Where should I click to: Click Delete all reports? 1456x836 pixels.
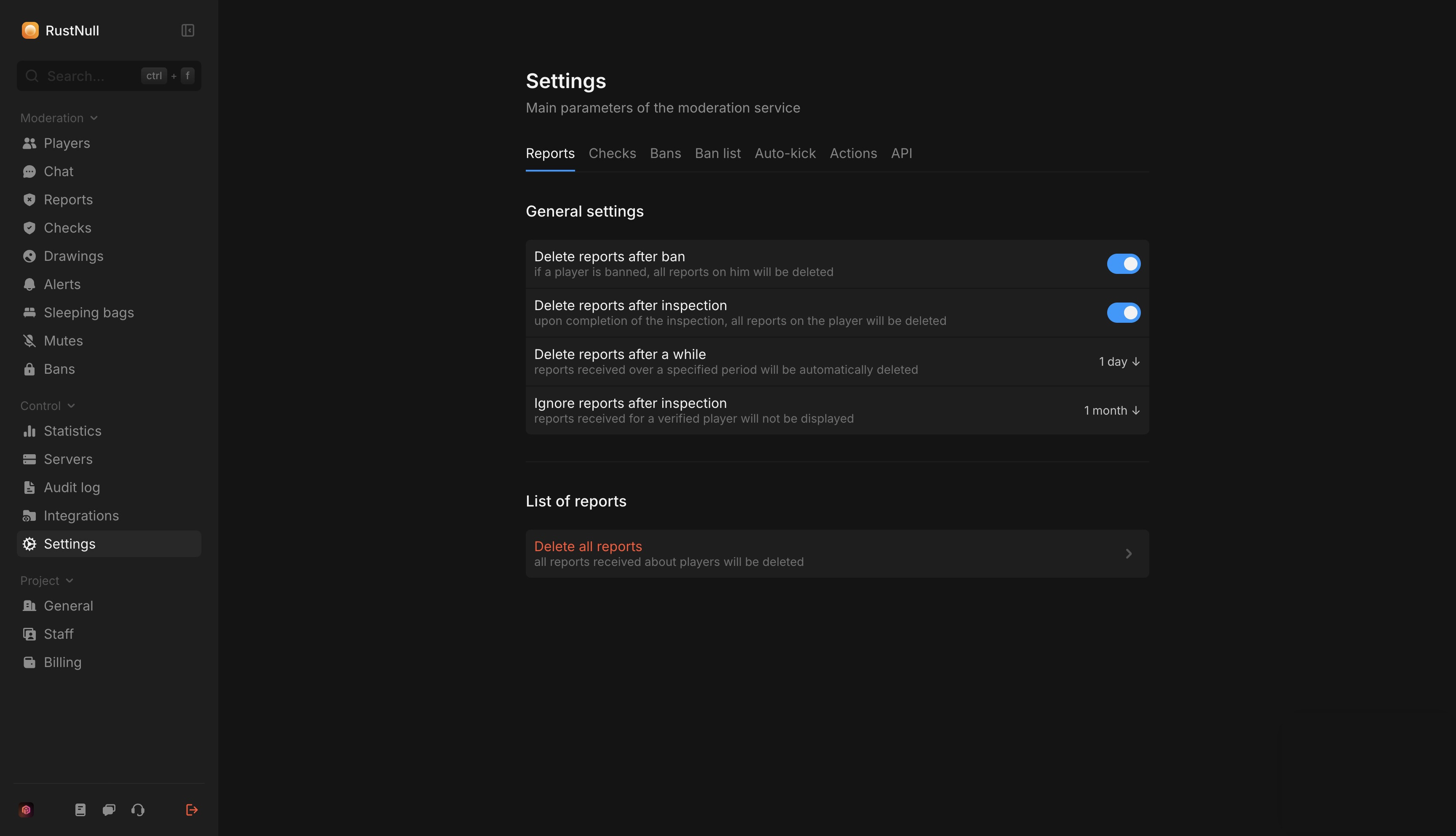pos(588,547)
